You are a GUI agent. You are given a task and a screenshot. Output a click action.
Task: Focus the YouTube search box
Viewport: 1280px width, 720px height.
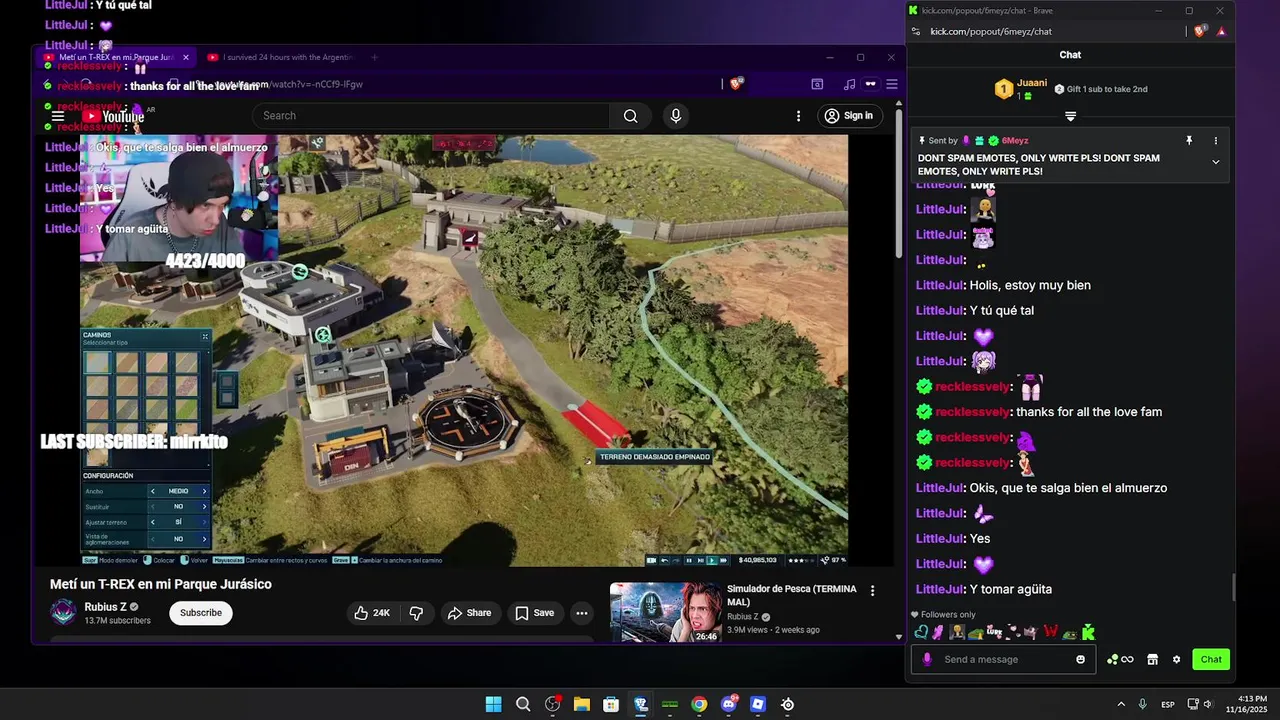pyautogui.click(x=431, y=116)
